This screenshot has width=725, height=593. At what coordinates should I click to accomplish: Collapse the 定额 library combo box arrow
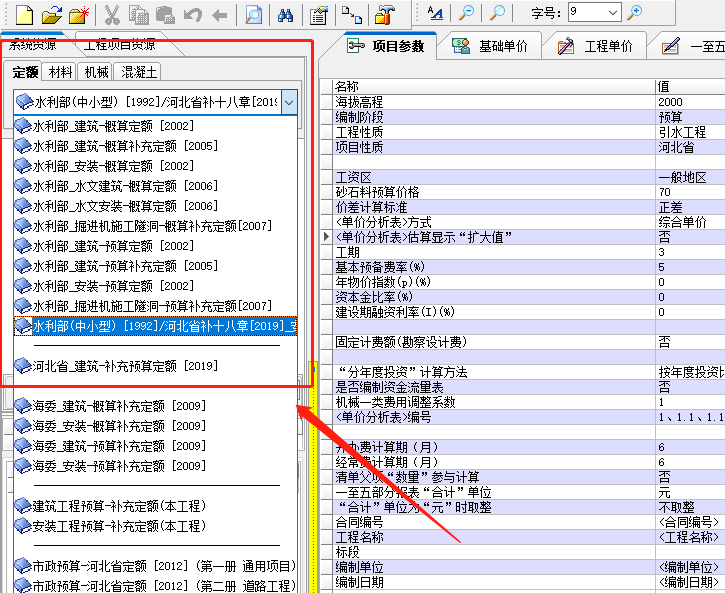point(289,102)
